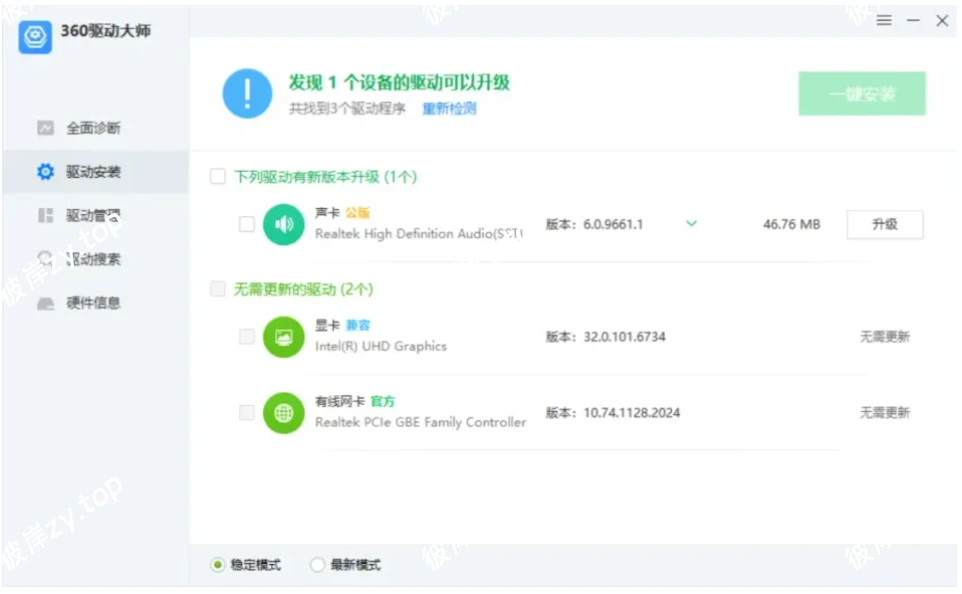Select the 稳定模式 radio button
This screenshot has height=594, width=962.
coord(216,564)
